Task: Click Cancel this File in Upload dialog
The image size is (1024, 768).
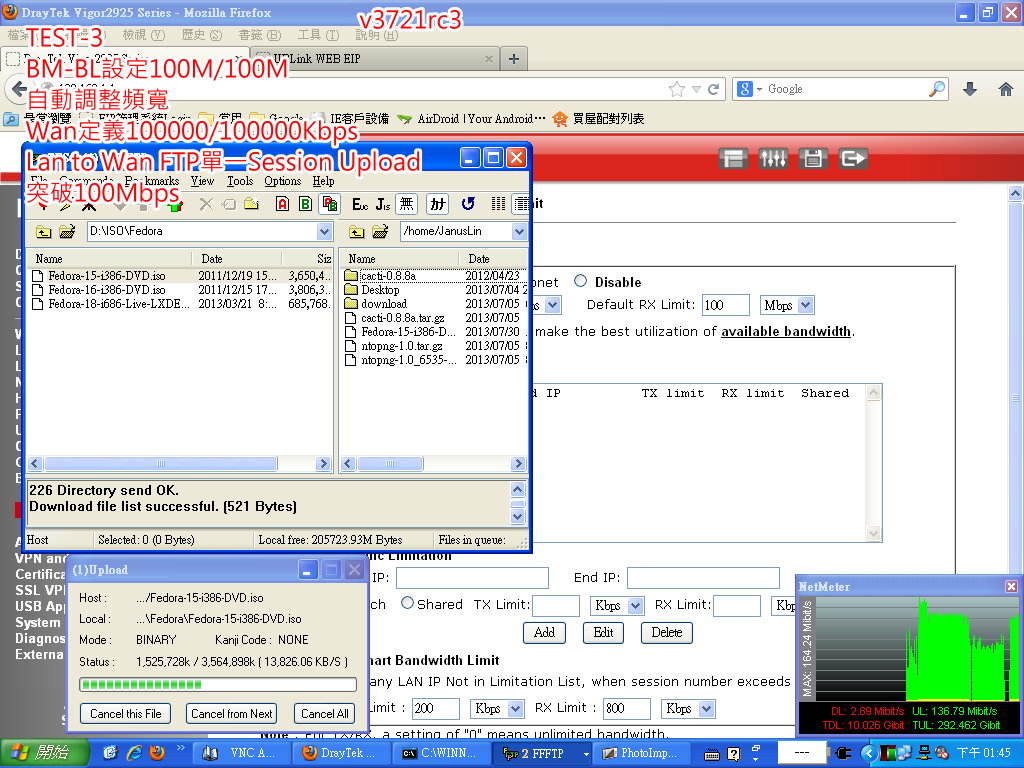Action: pyautogui.click(x=125, y=714)
